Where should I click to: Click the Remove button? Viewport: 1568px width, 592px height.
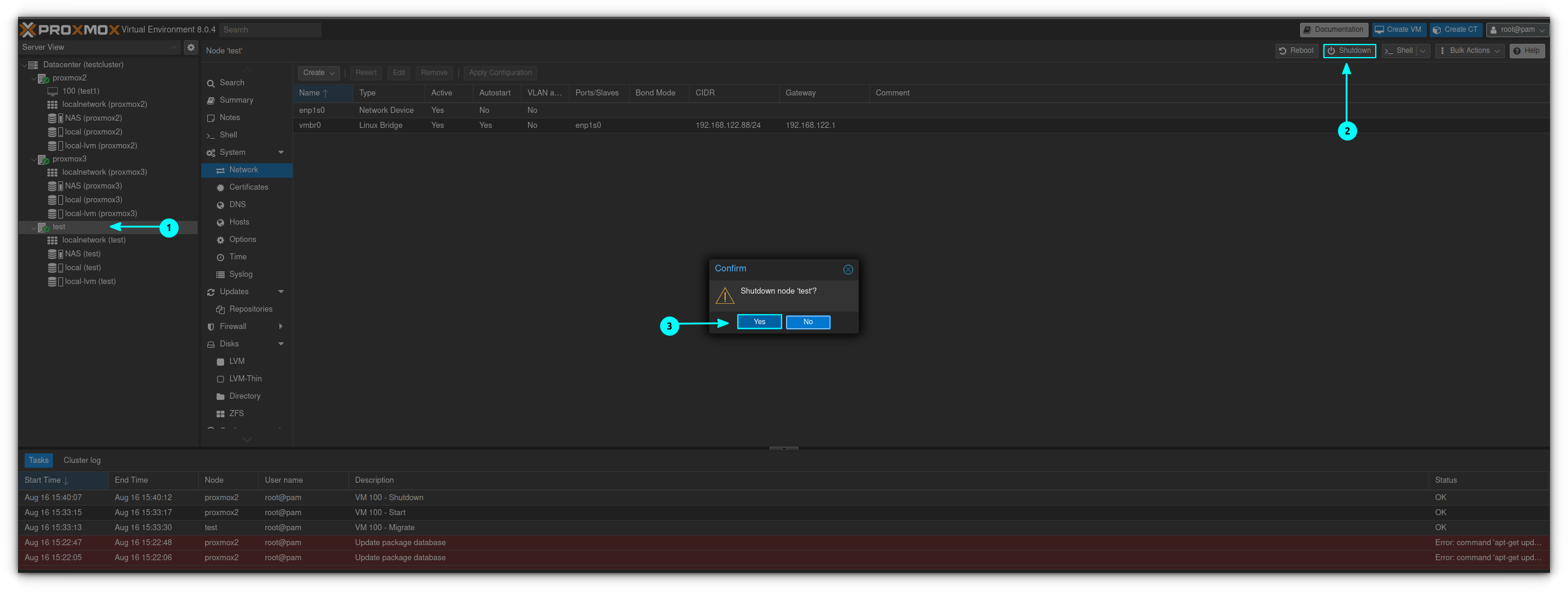434,73
